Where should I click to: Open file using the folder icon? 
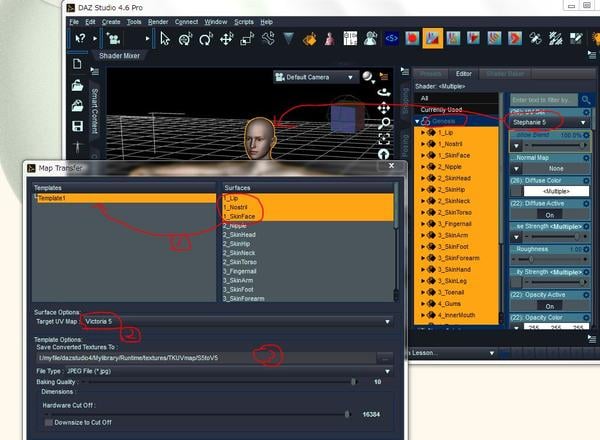77,85
